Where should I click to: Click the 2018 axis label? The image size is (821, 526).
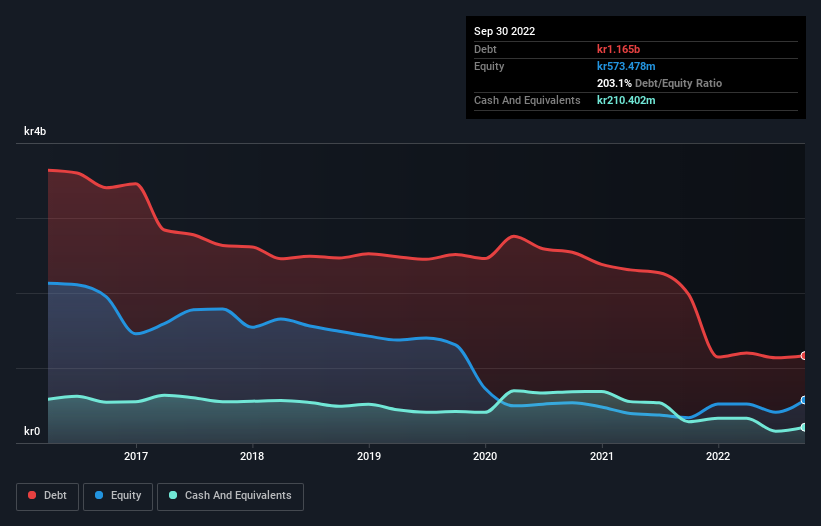(x=252, y=456)
